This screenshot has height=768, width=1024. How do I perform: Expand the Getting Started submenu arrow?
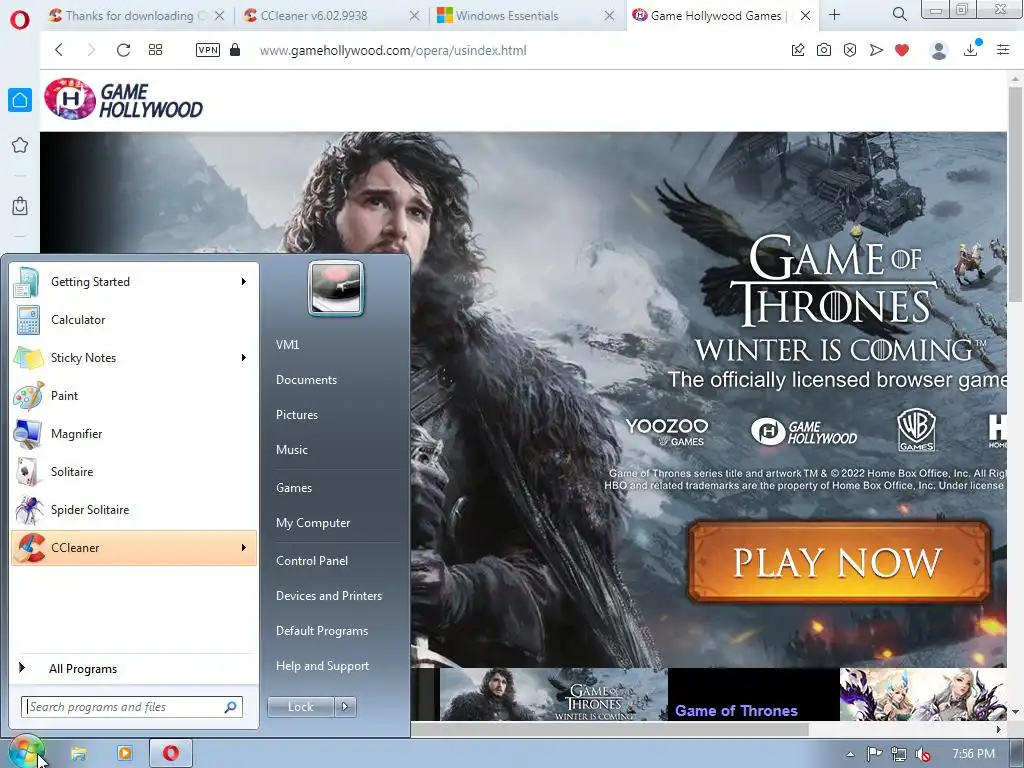[244, 281]
